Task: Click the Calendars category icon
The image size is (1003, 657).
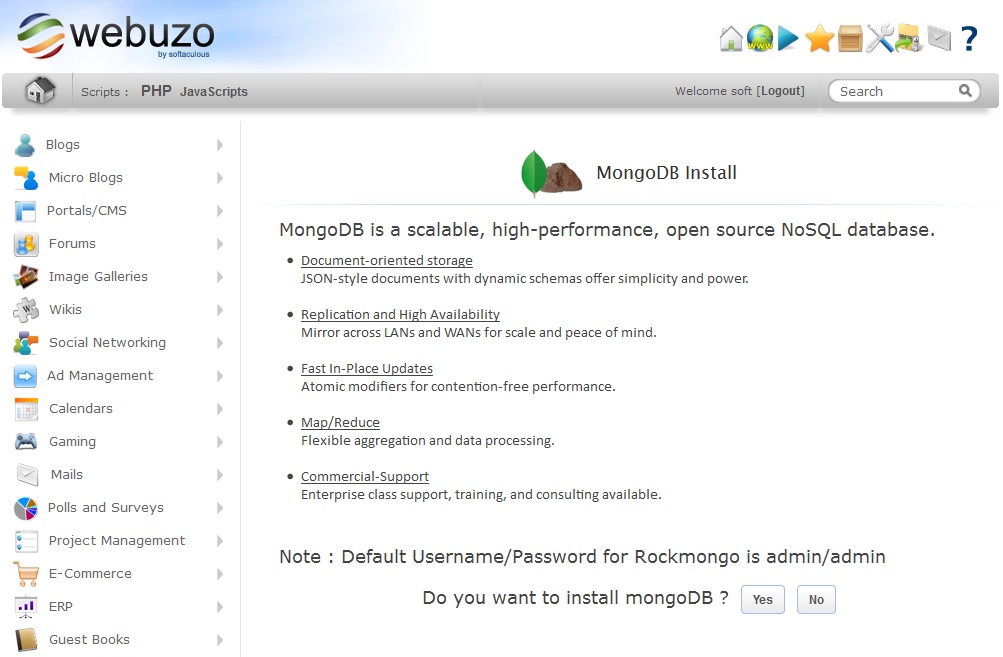Action: tap(26, 409)
